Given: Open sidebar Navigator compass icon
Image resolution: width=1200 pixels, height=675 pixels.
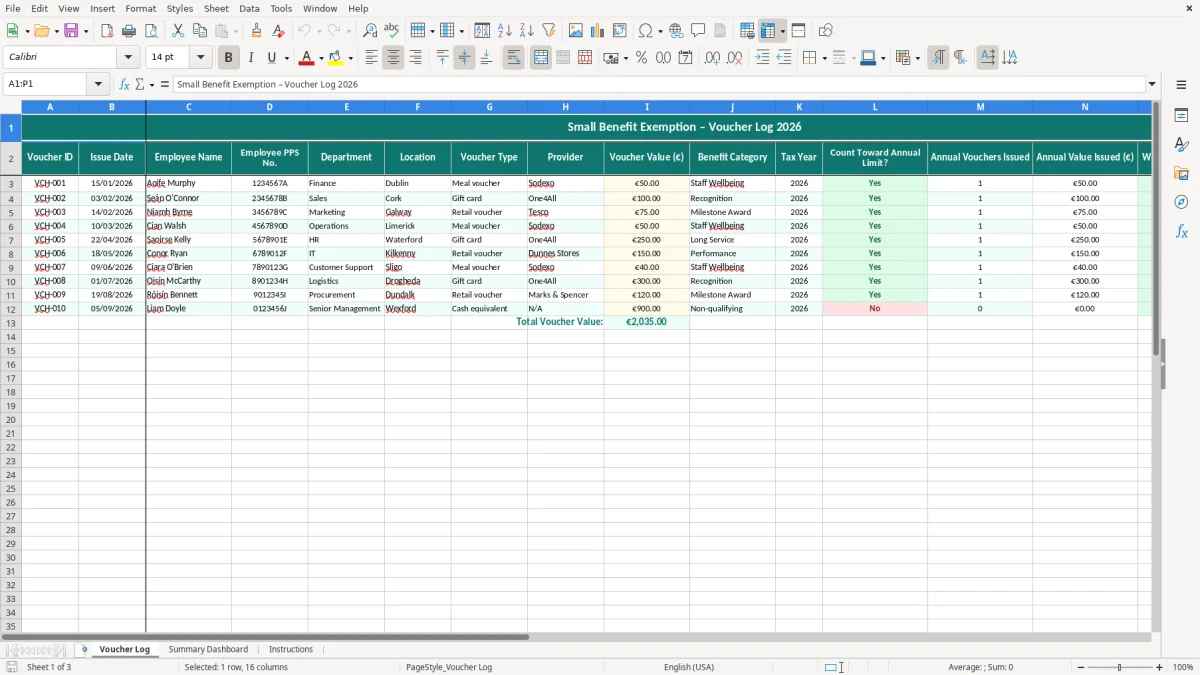Looking at the screenshot, I should (x=1181, y=203).
